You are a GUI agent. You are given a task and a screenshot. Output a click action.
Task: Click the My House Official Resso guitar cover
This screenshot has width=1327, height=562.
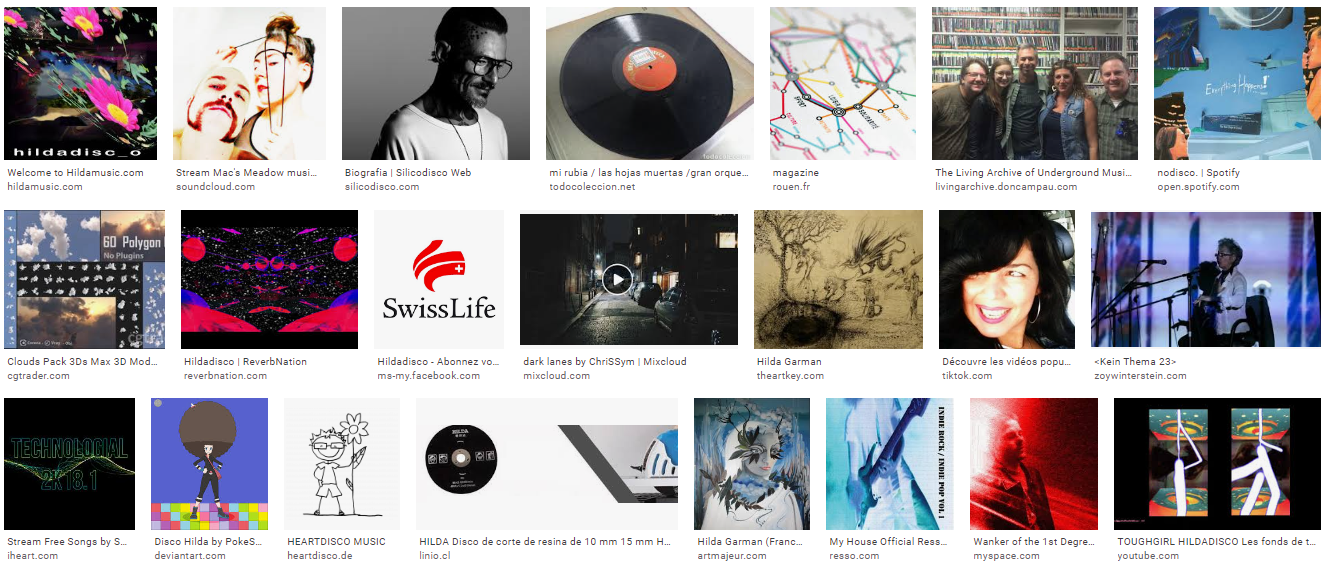[x=890, y=464]
